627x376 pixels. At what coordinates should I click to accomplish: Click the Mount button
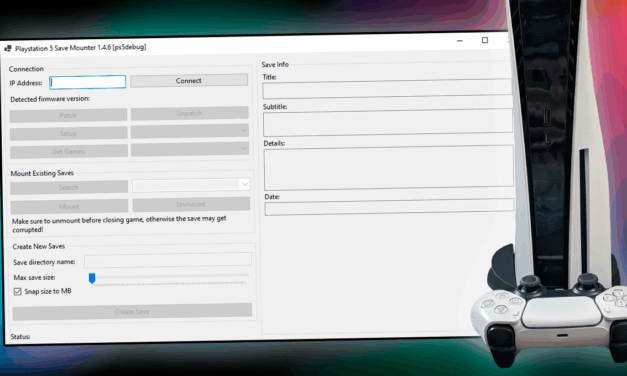70,206
